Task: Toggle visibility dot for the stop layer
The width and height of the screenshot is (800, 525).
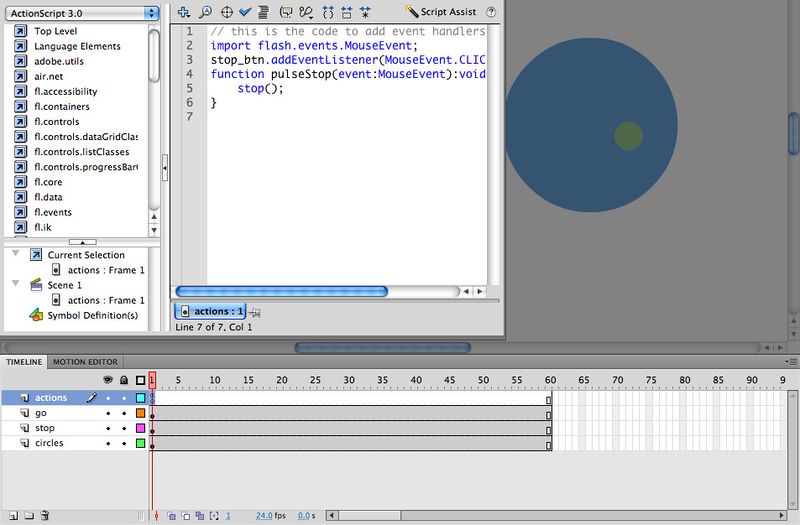Action: pyautogui.click(x=108, y=428)
